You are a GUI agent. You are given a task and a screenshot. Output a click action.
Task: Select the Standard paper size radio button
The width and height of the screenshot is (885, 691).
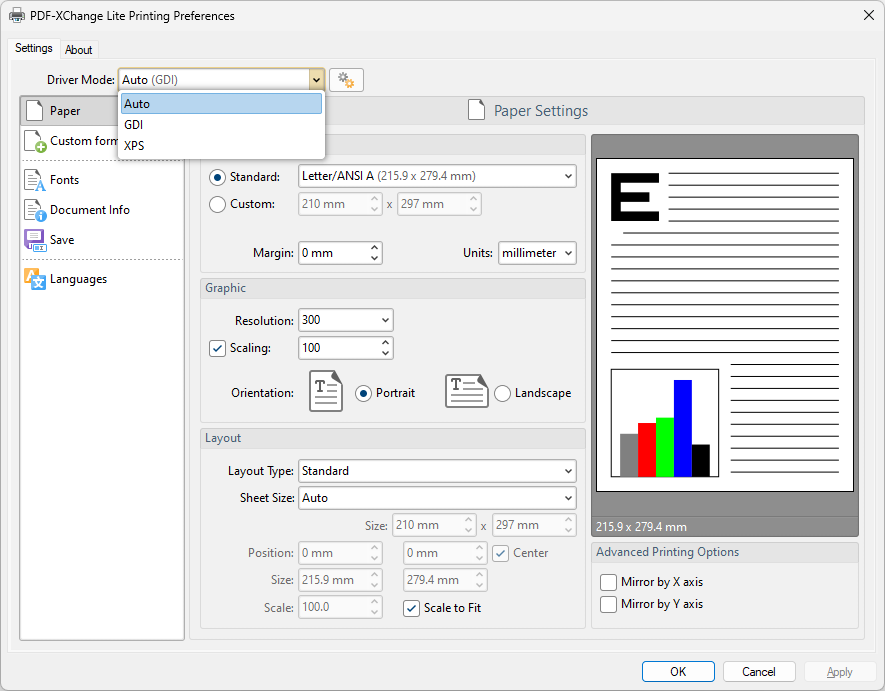pos(217,177)
